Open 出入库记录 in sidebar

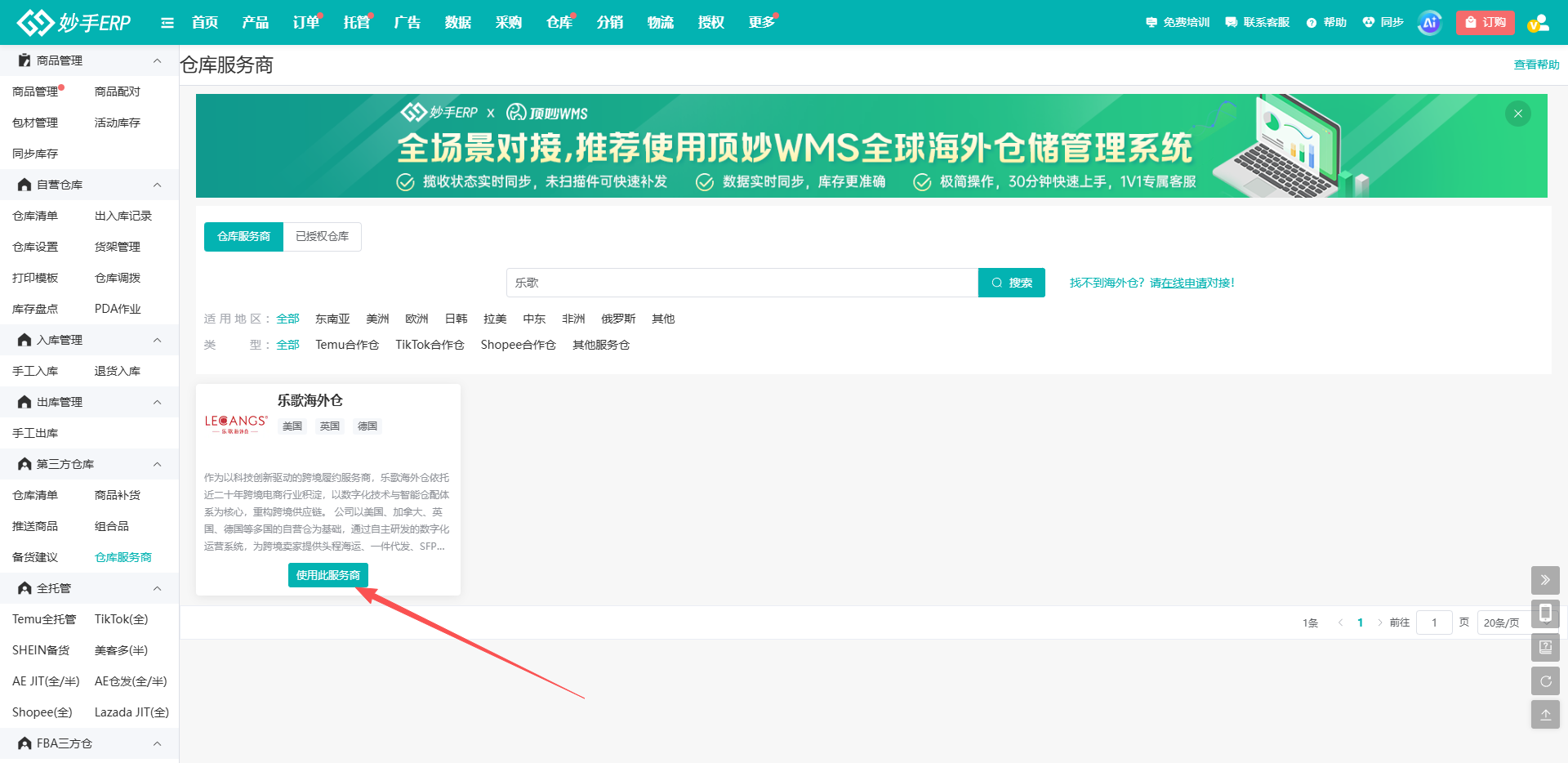123,216
